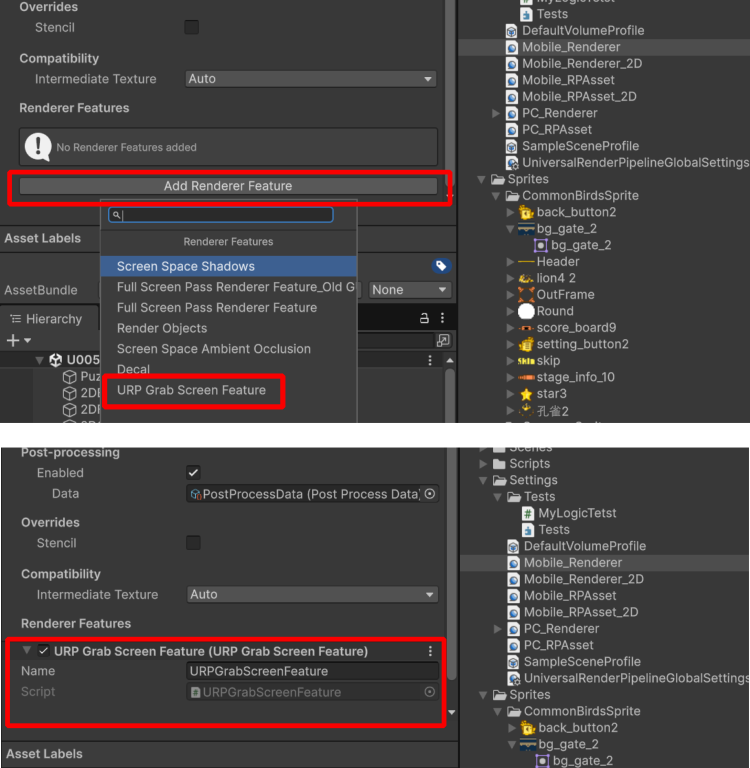Open the AssetBundle variant None dropdown

tap(410, 290)
